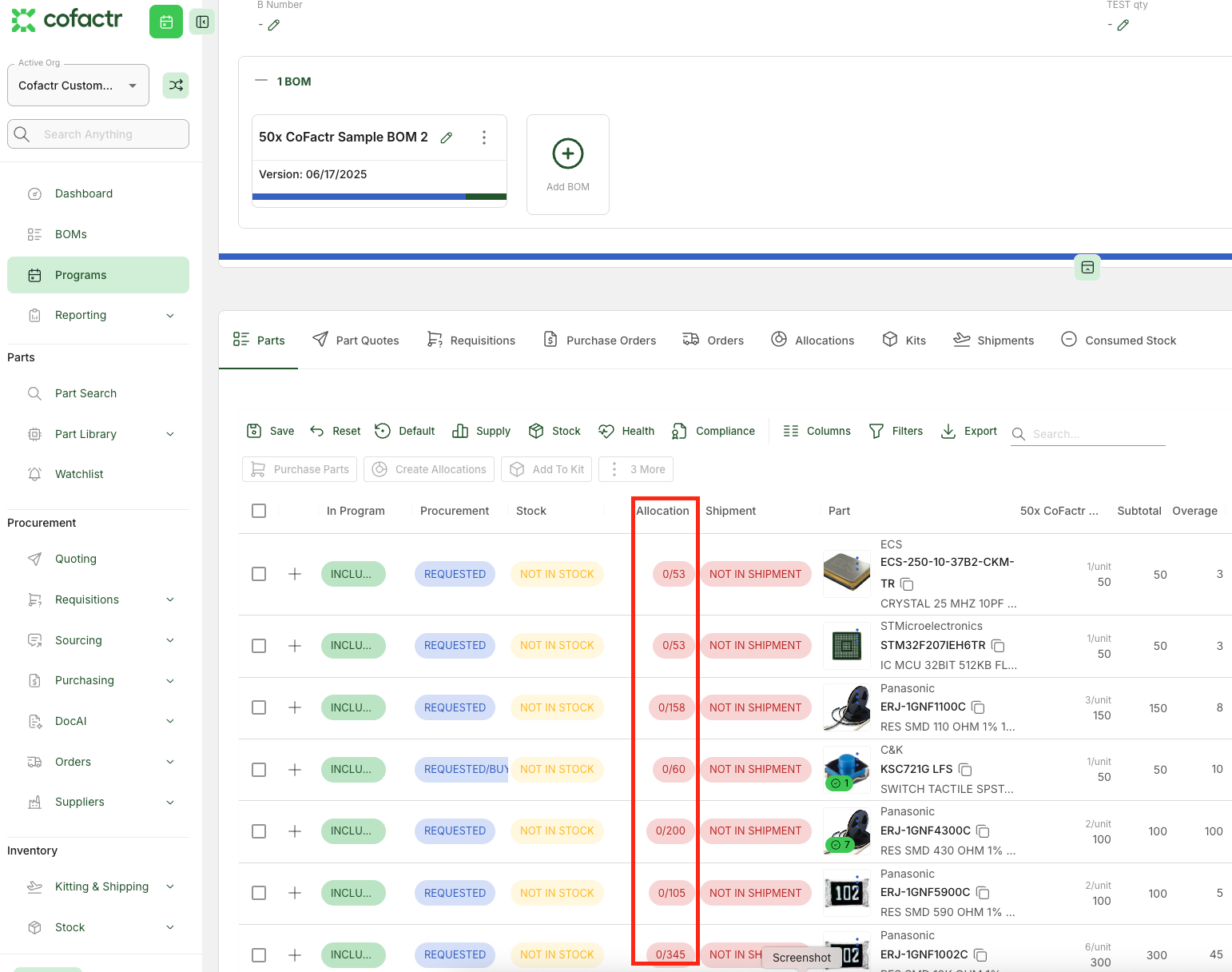The height and width of the screenshot is (972, 1232).
Task: Switch to the Consumed Stock tab
Action: tap(1119, 341)
